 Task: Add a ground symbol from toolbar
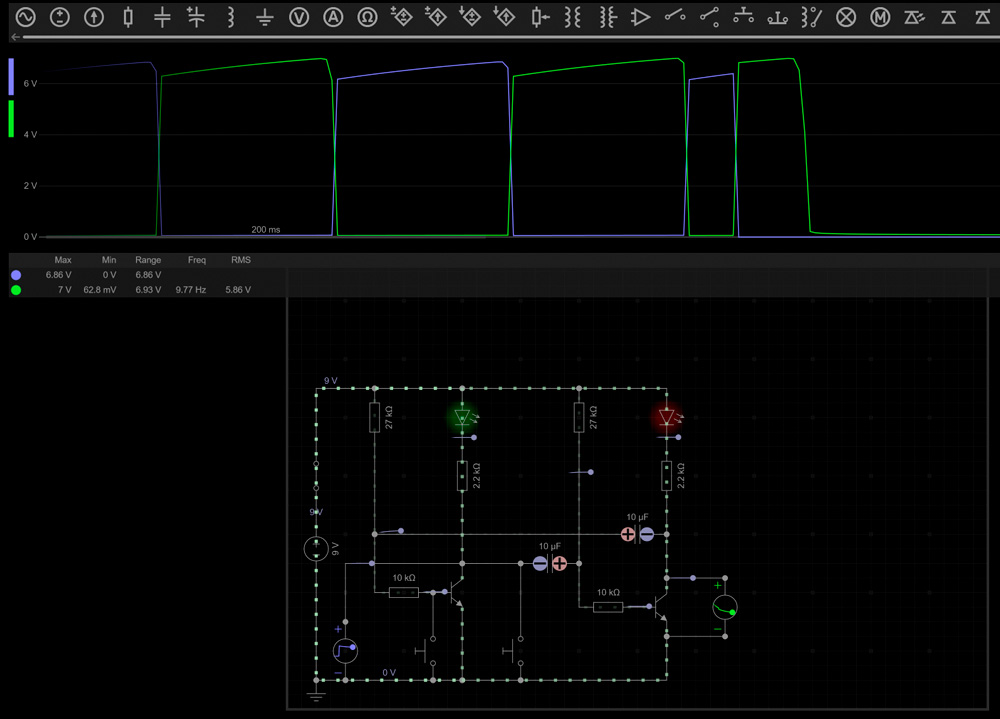[264, 17]
